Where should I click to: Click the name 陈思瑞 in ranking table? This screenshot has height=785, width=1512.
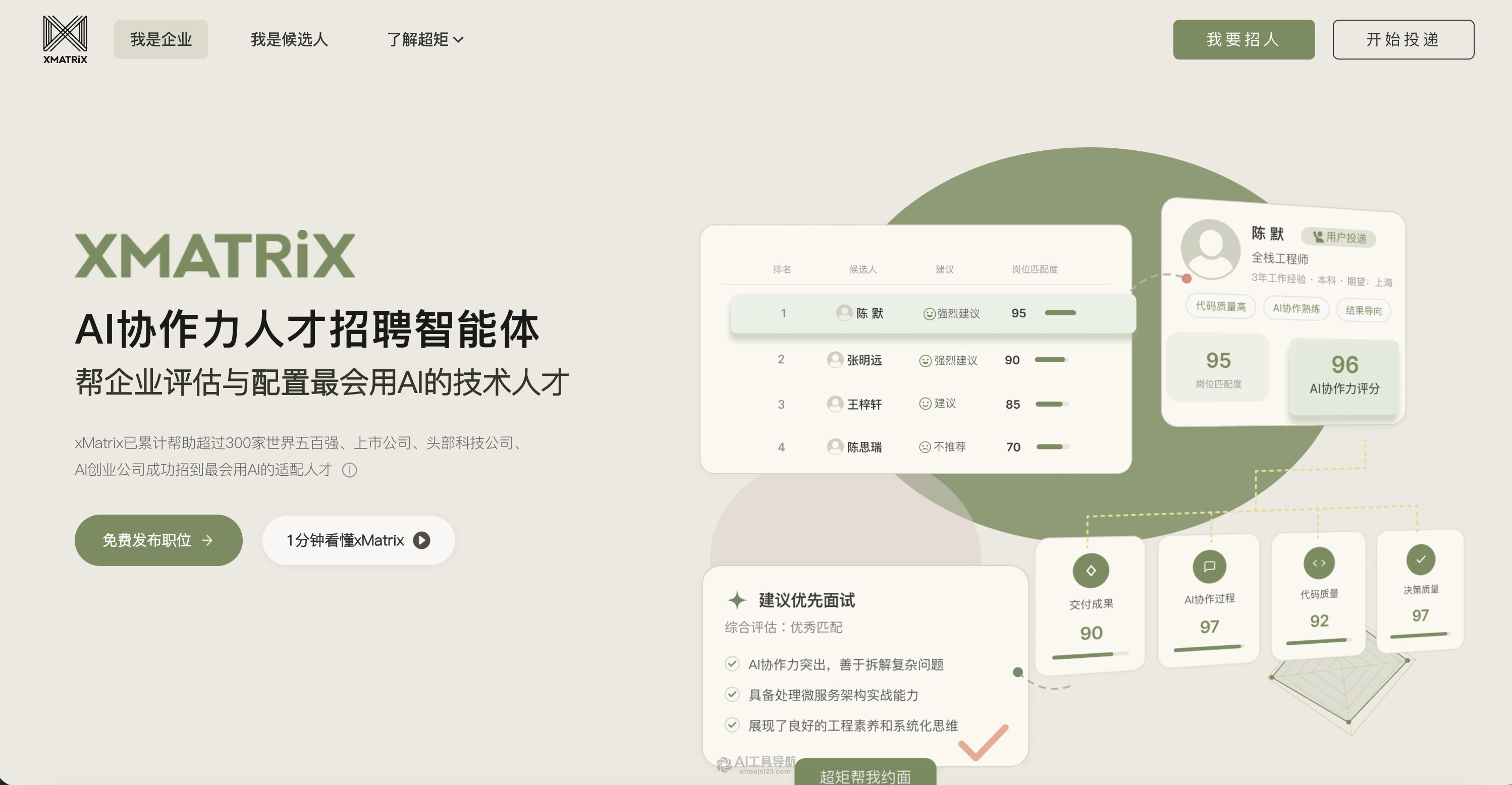pos(864,447)
